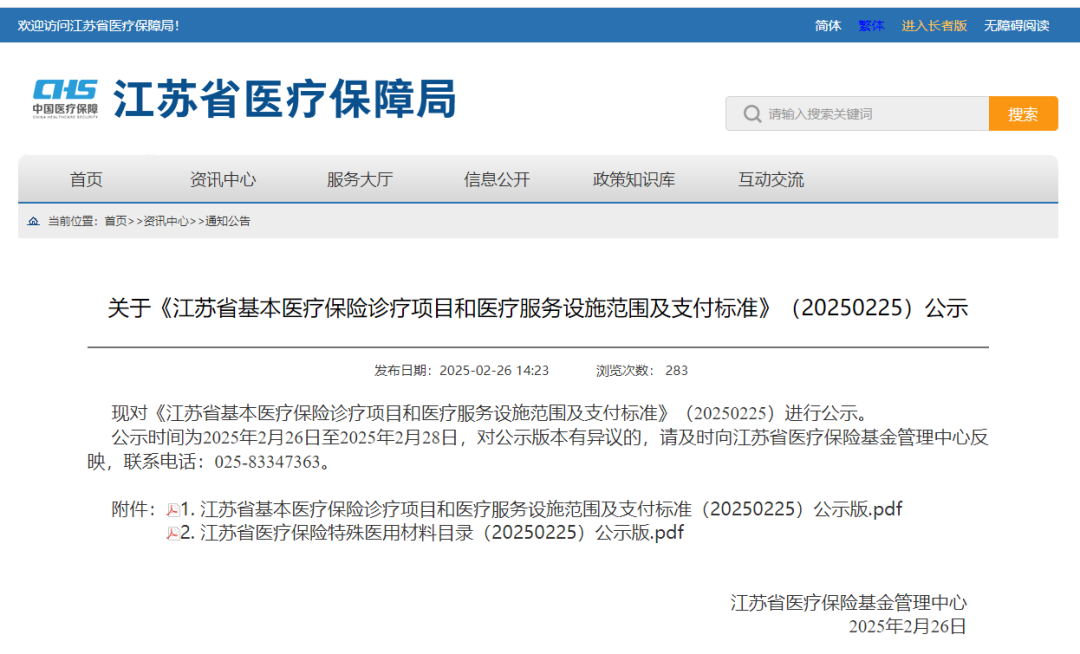The width and height of the screenshot is (1080, 654).
Task: Select the 信息公开 navigation tab
Action: tap(497, 180)
